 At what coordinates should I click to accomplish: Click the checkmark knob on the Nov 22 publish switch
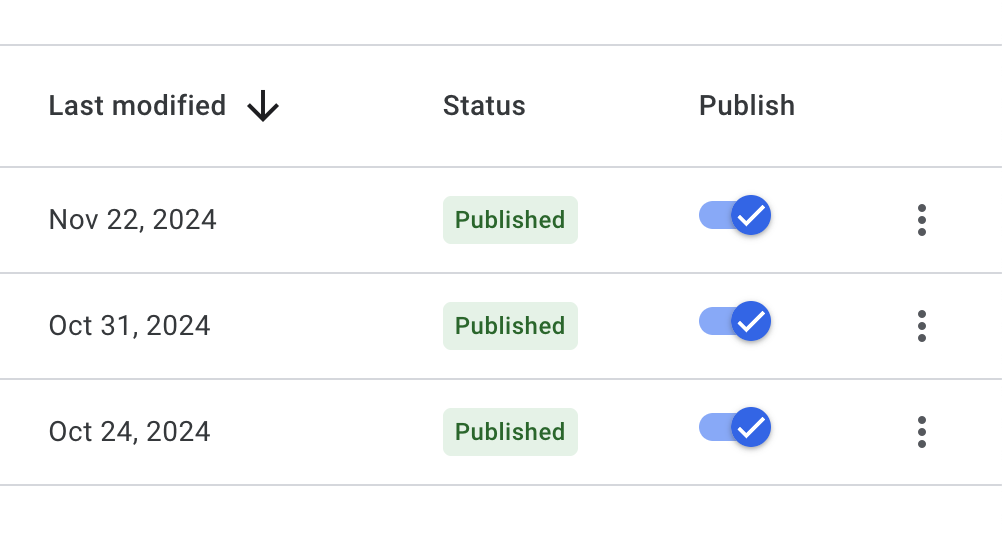pyautogui.click(x=751, y=215)
